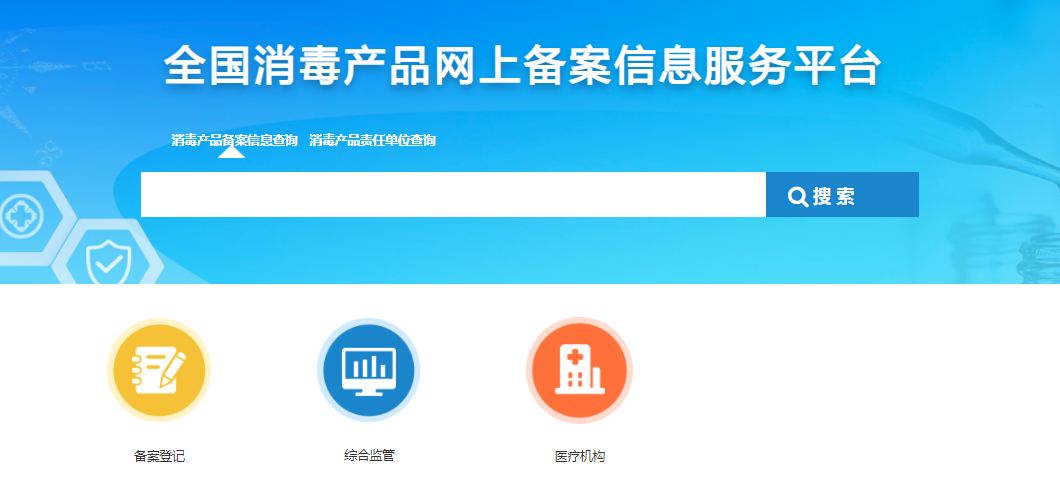
Task: Click the magnifying glass icon in the search button
Action: [x=798, y=196]
